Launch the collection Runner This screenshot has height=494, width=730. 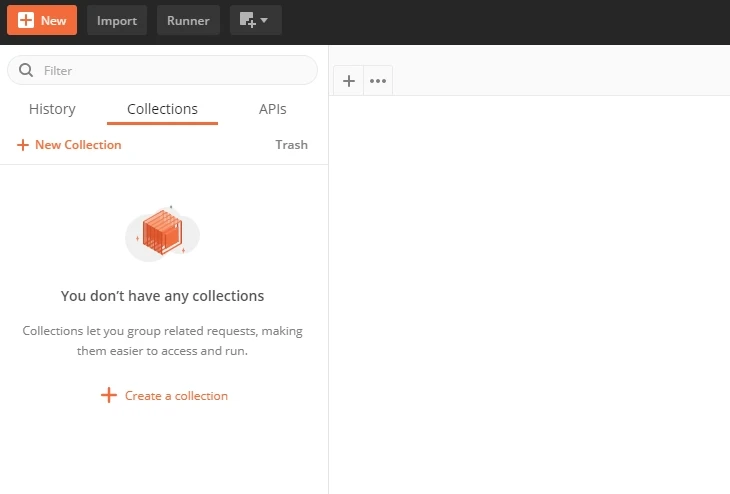188,20
